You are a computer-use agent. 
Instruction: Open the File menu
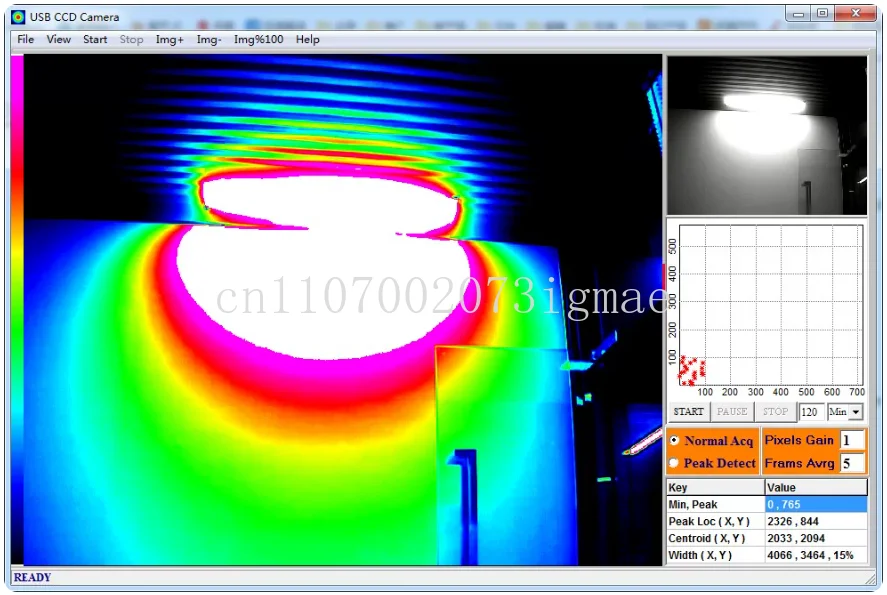[25, 40]
